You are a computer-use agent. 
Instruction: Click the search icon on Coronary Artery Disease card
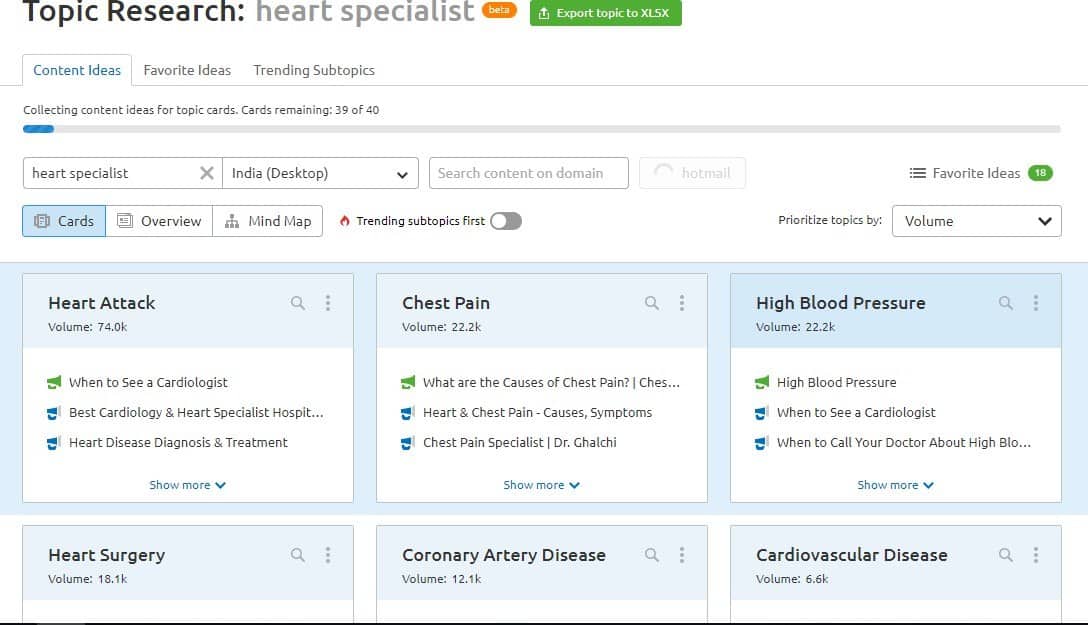pyautogui.click(x=652, y=555)
